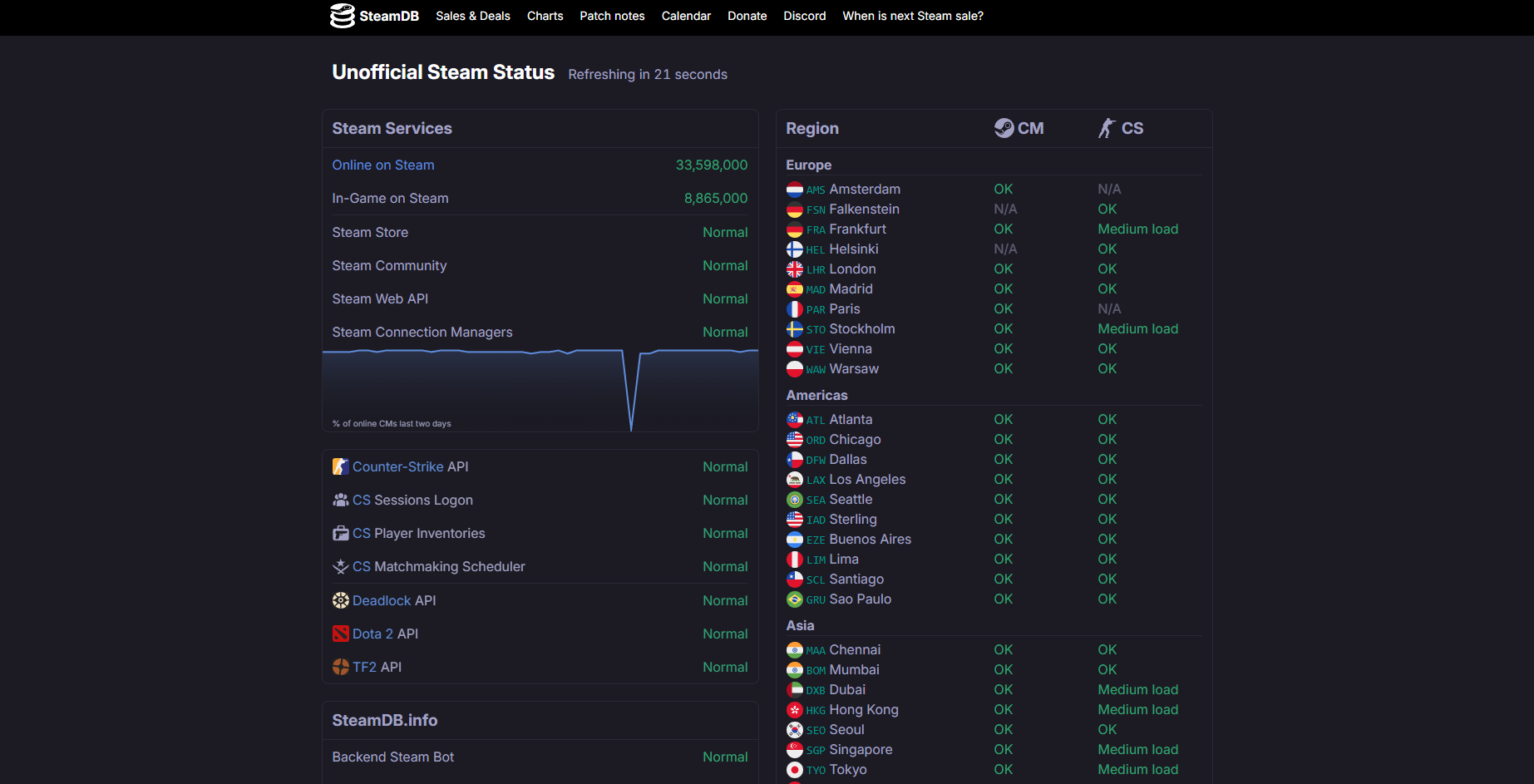
Task: Click the Deadlock API game icon
Action: pos(340,600)
